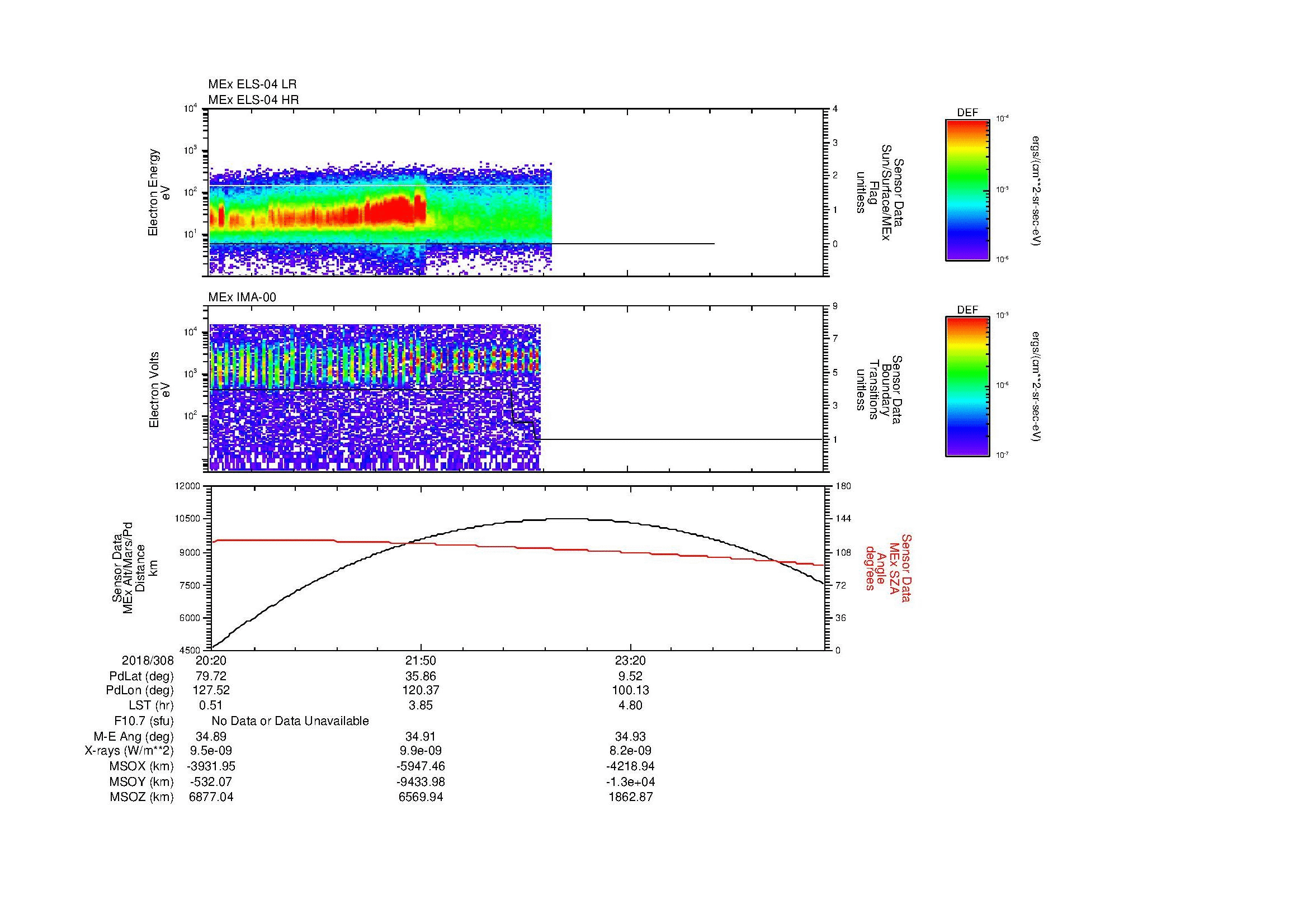1308x924 pixels.
Task: Click LST value 4.80
Action: (x=630, y=705)
